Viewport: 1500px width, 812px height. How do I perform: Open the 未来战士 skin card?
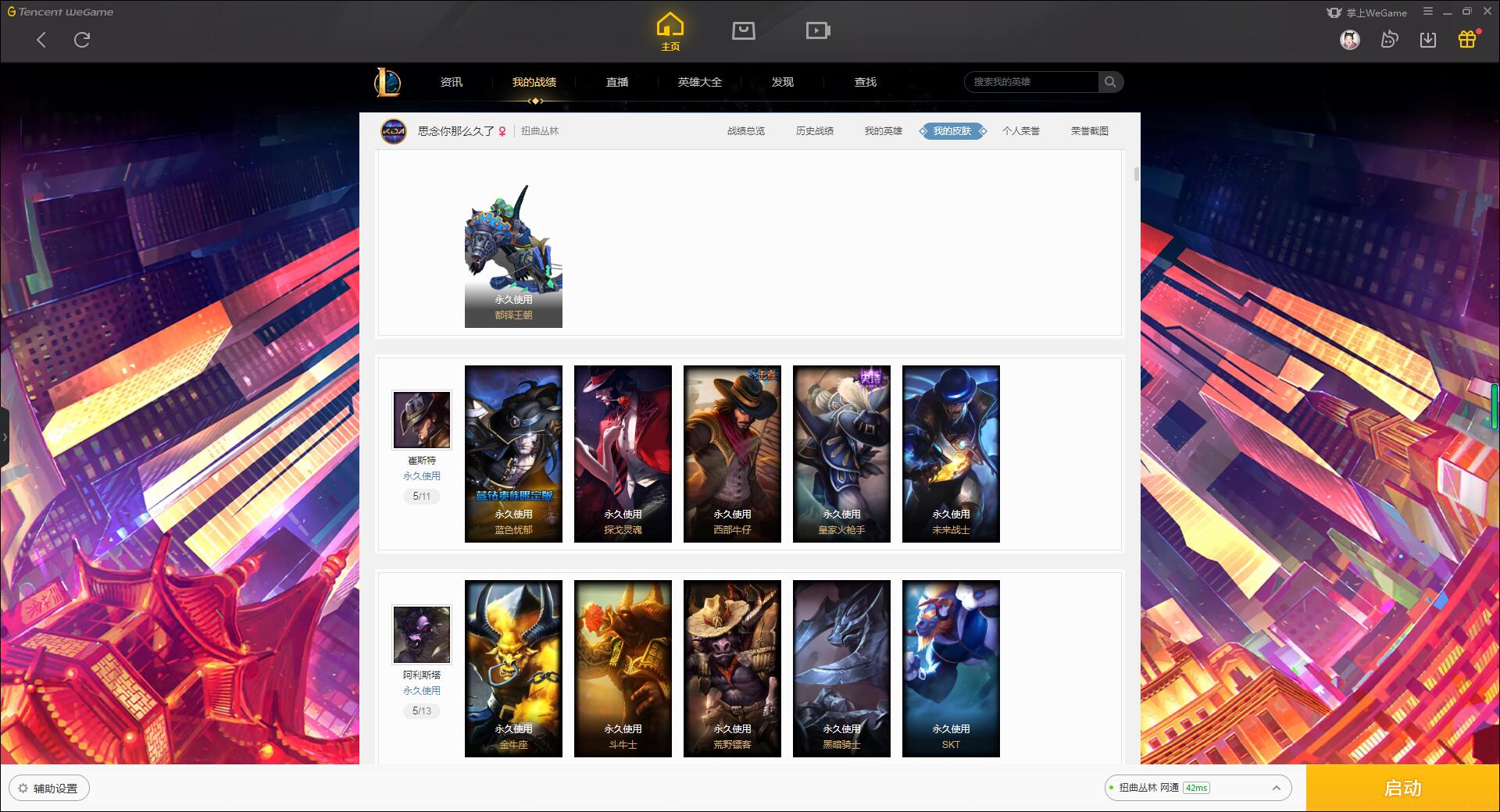(951, 454)
